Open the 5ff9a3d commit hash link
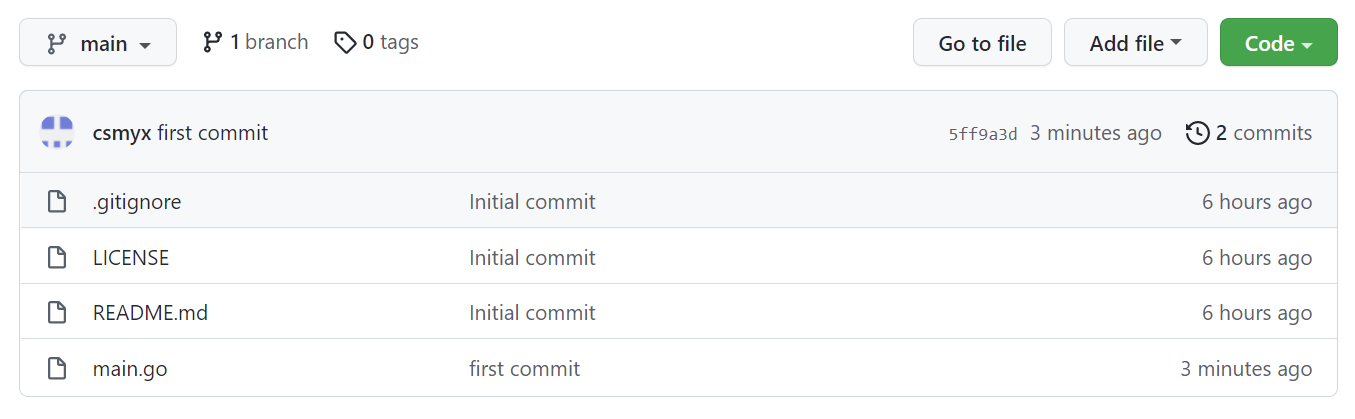The width and height of the screenshot is (1355, 419). point(983,134)
